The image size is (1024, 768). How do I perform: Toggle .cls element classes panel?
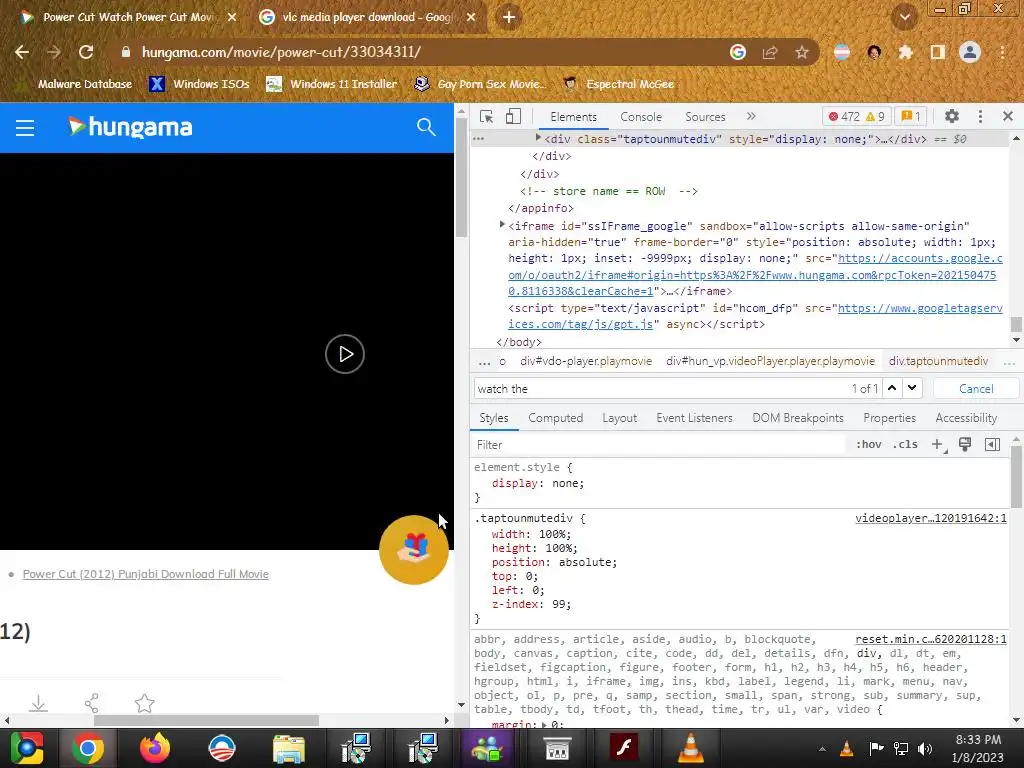click(905, 444)
